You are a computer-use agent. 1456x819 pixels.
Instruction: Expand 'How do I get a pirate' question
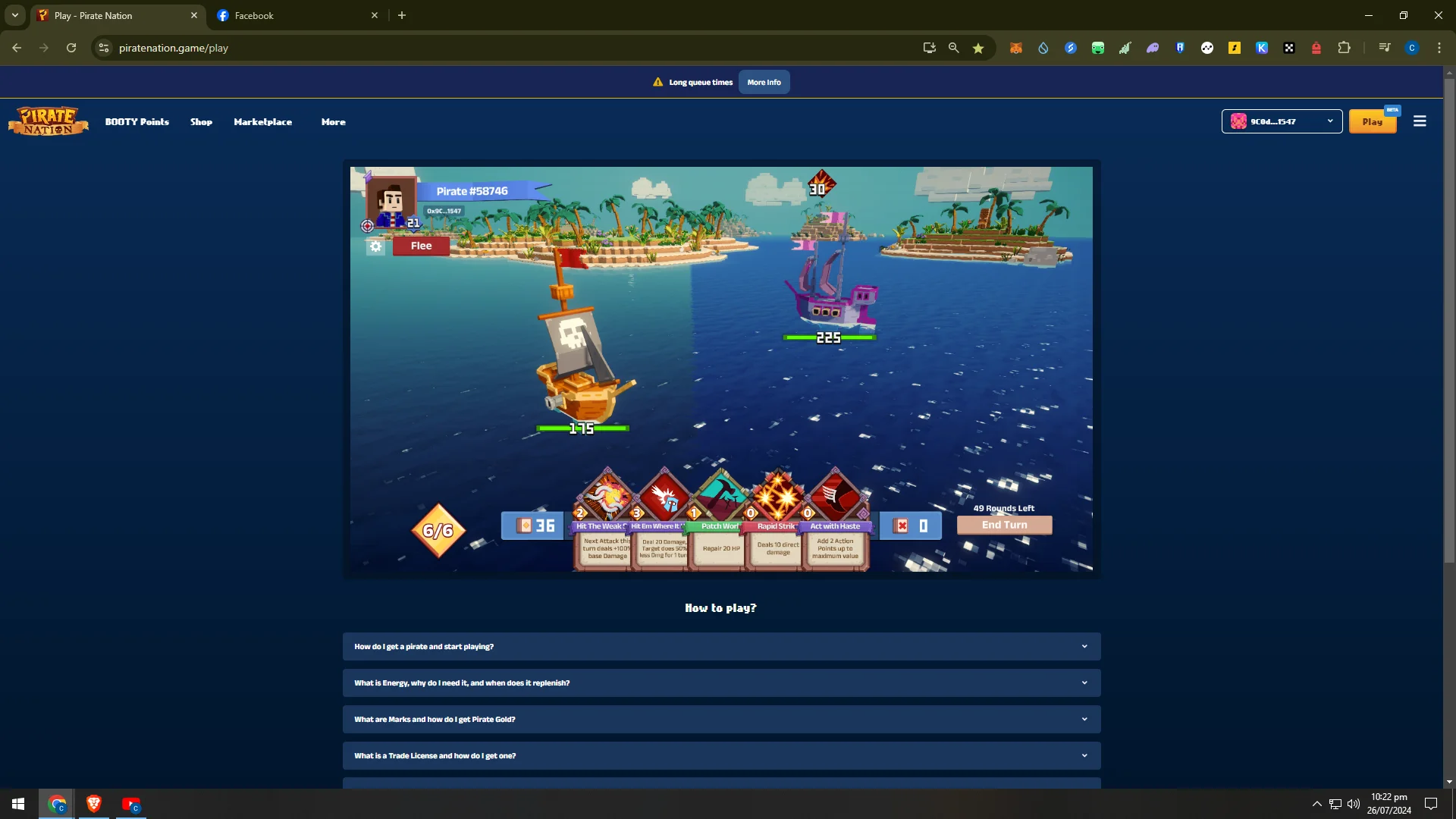[x=721, y=647]
